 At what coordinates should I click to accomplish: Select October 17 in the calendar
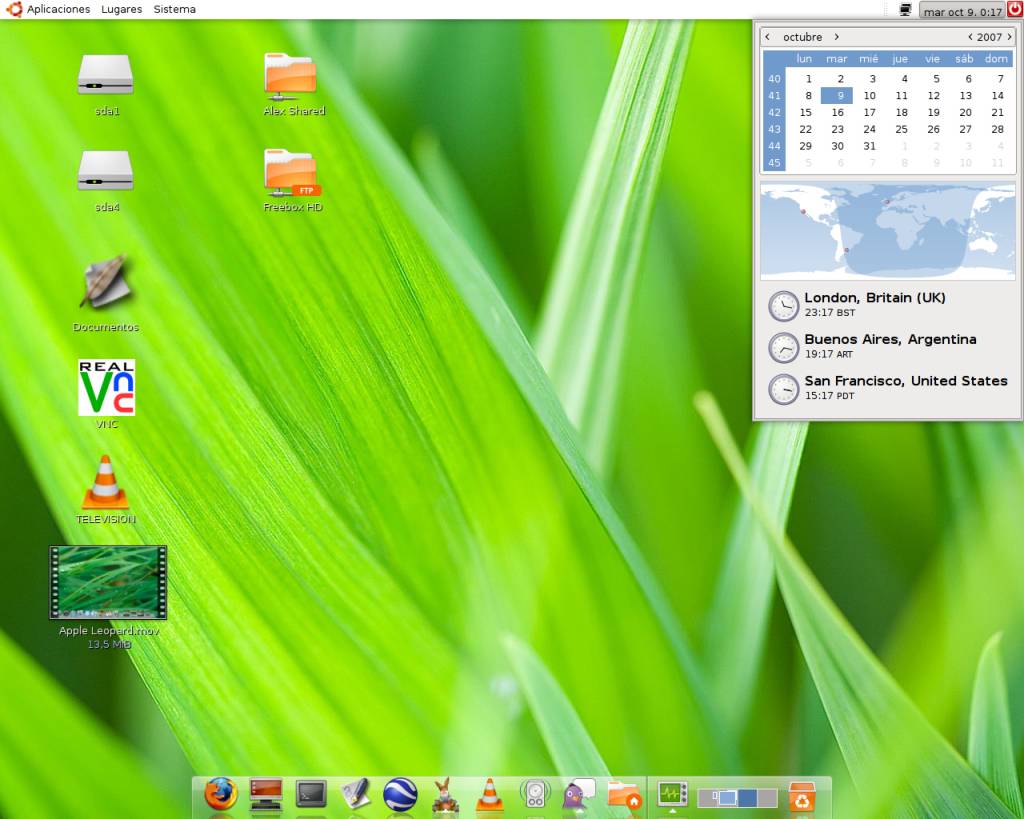(869, 112)
